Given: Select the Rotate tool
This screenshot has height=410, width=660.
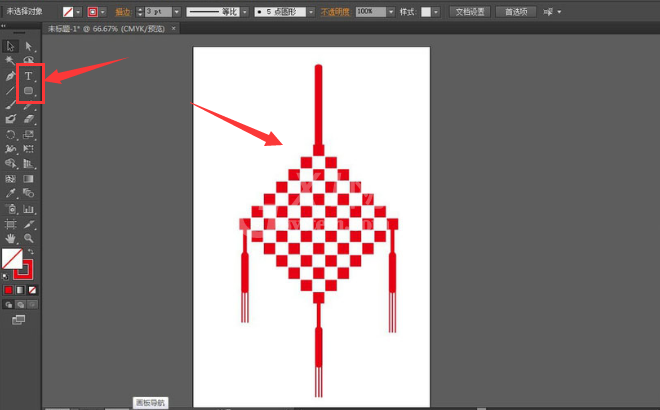Looking at the screenshot, I should click(x=11, y=135).
